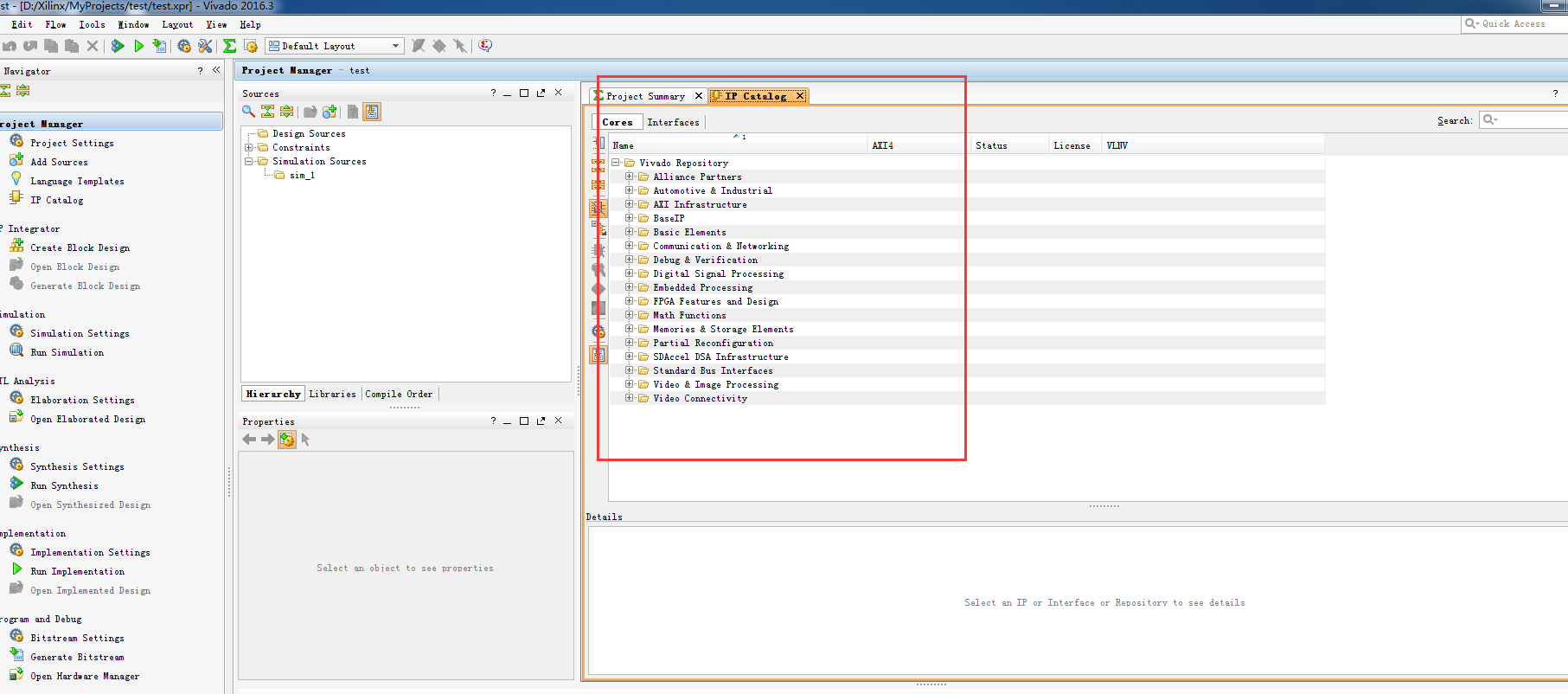
Task: Switch to the Interfaces tab in IP Catalog
Action: 673,122
